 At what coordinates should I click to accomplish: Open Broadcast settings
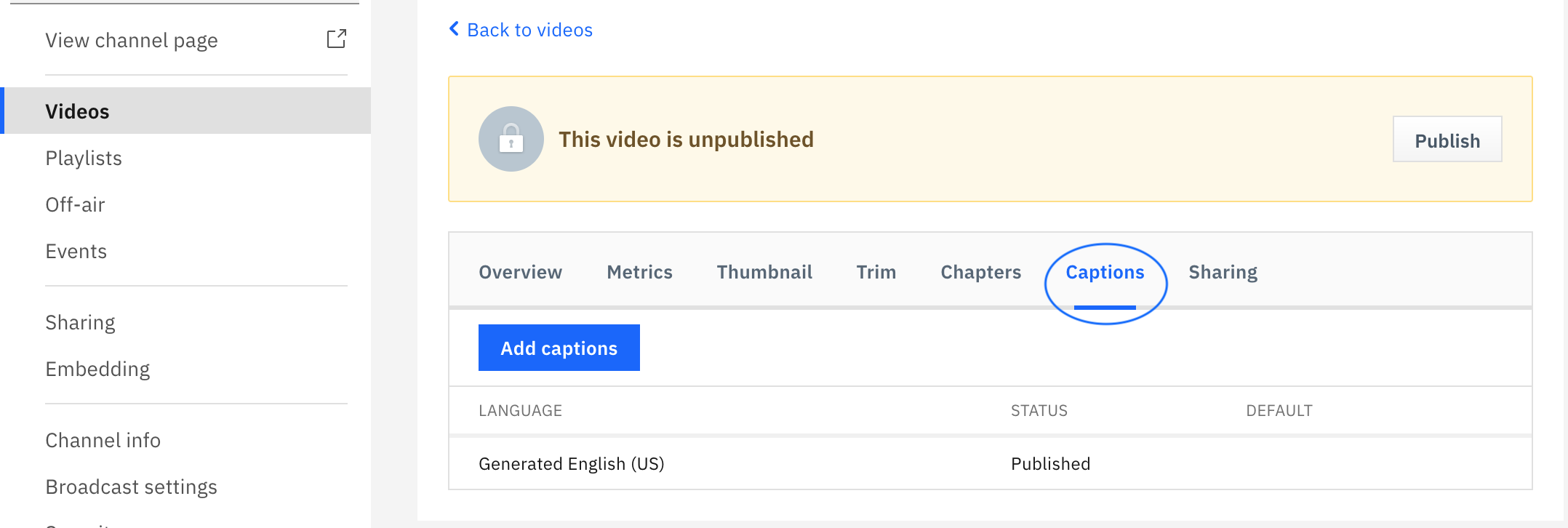click(131, 487)
